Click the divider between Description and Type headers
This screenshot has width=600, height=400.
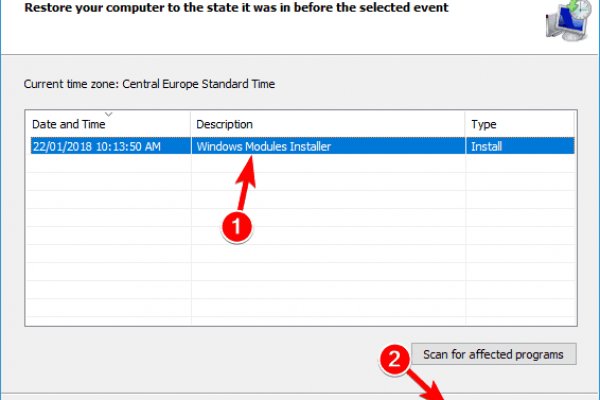pyautogui.click(x=465, y=125)
